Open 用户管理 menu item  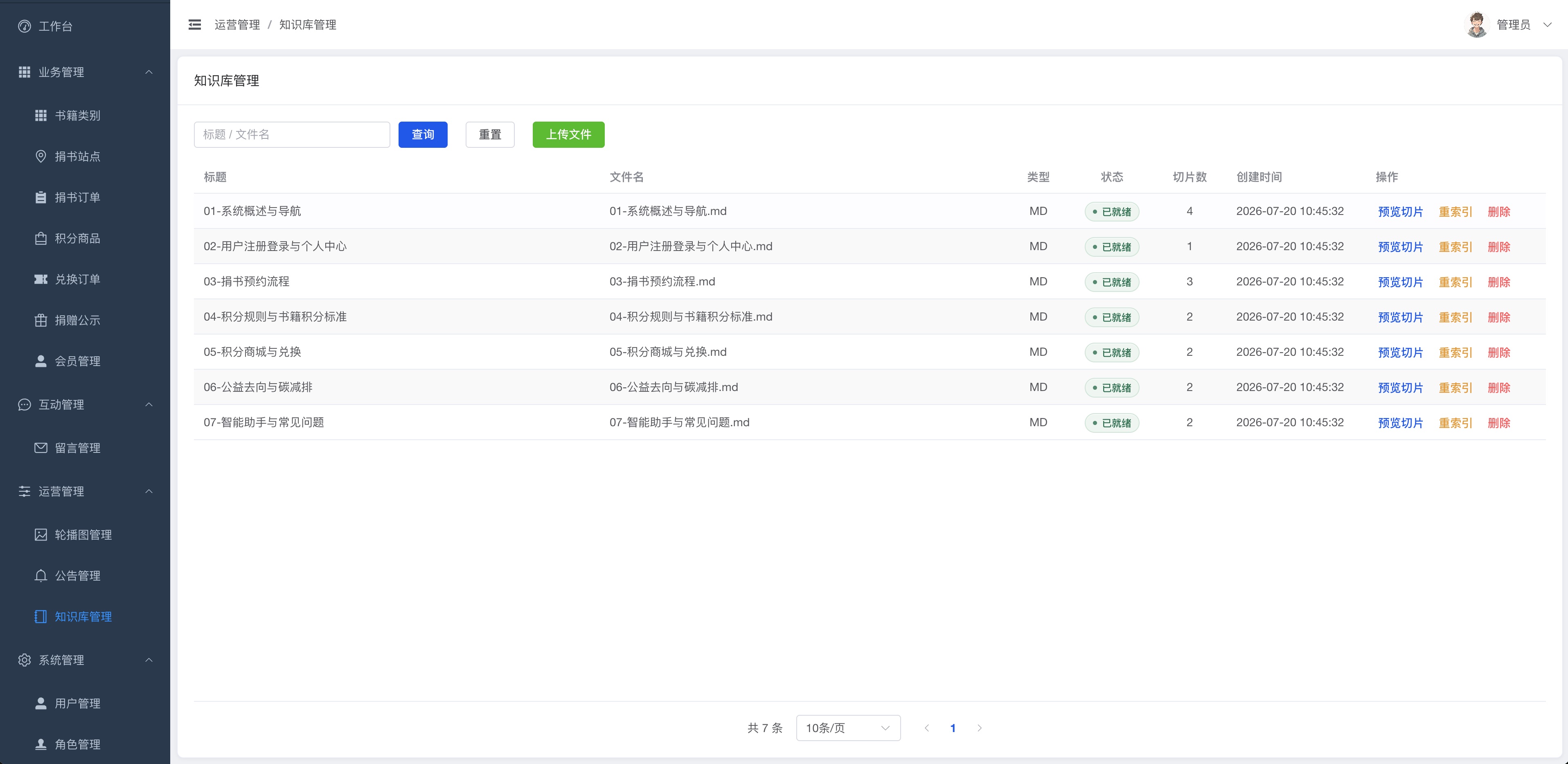(x=85, y=703)
